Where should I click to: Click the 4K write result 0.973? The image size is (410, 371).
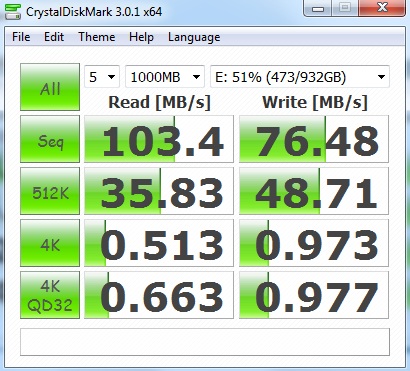click(x=314, y=243)
